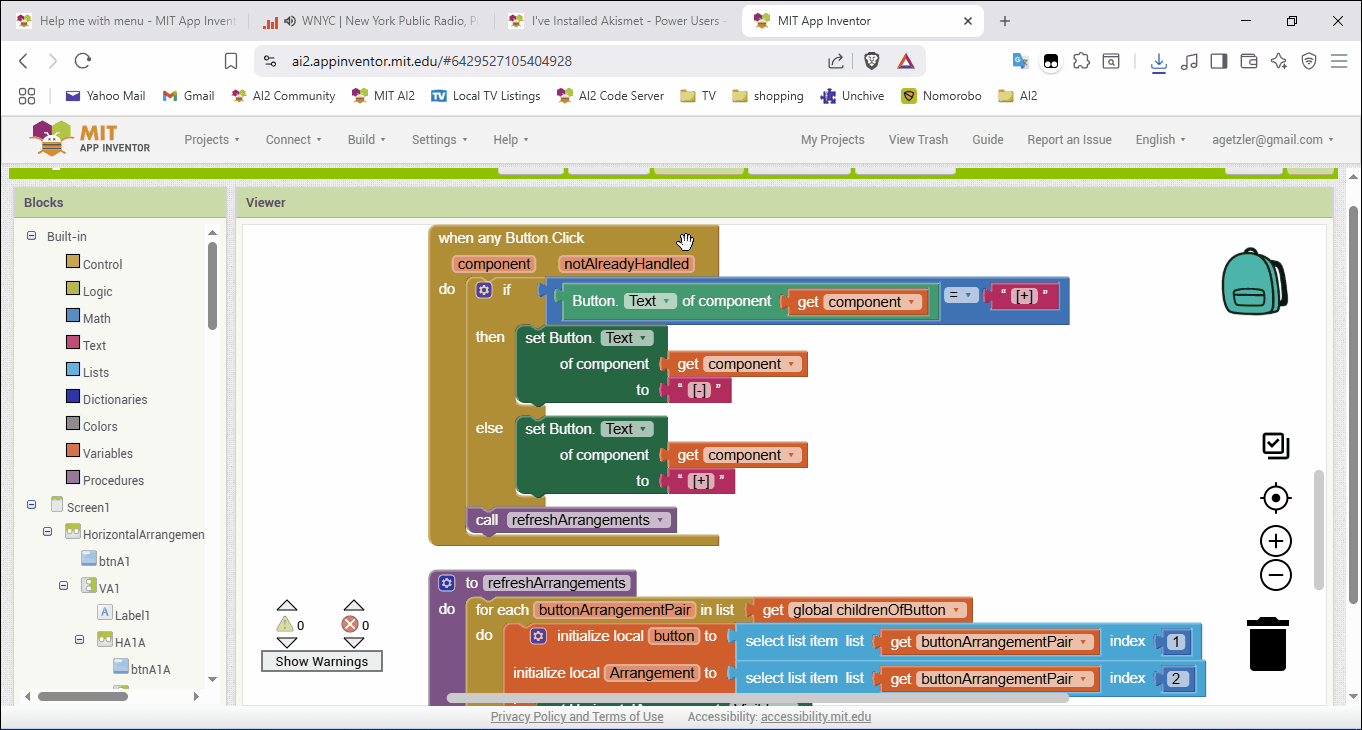Zoom in on the blocks workspace

tap(1276, 542)
